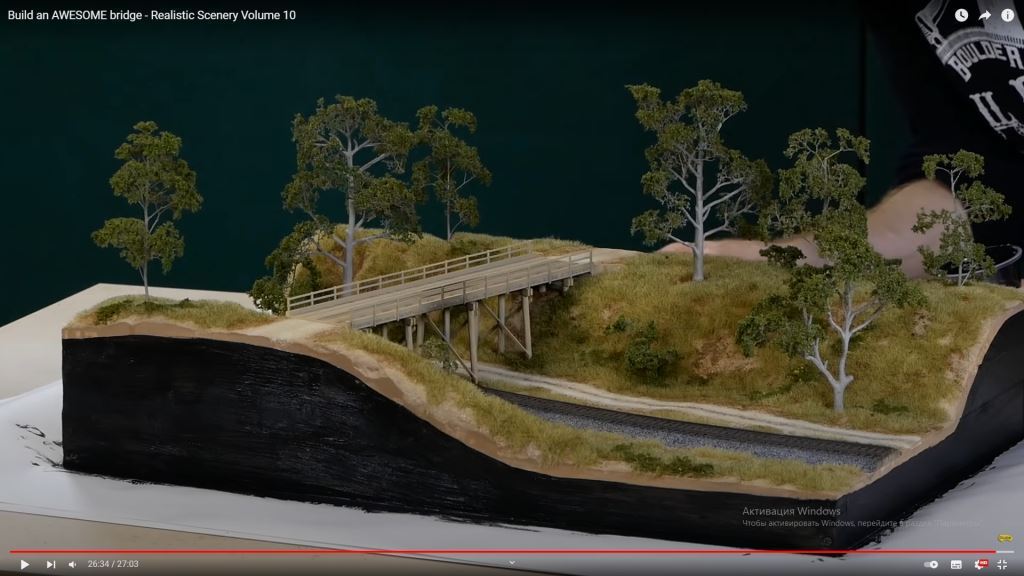Toggle subtitles/closed captions

tap(956, 564)
